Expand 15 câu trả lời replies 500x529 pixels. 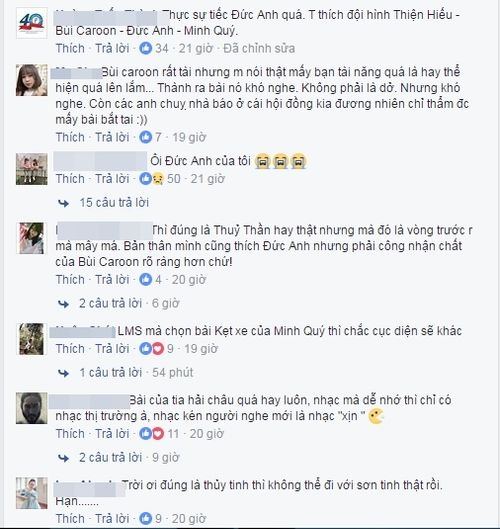pos(114,202)
